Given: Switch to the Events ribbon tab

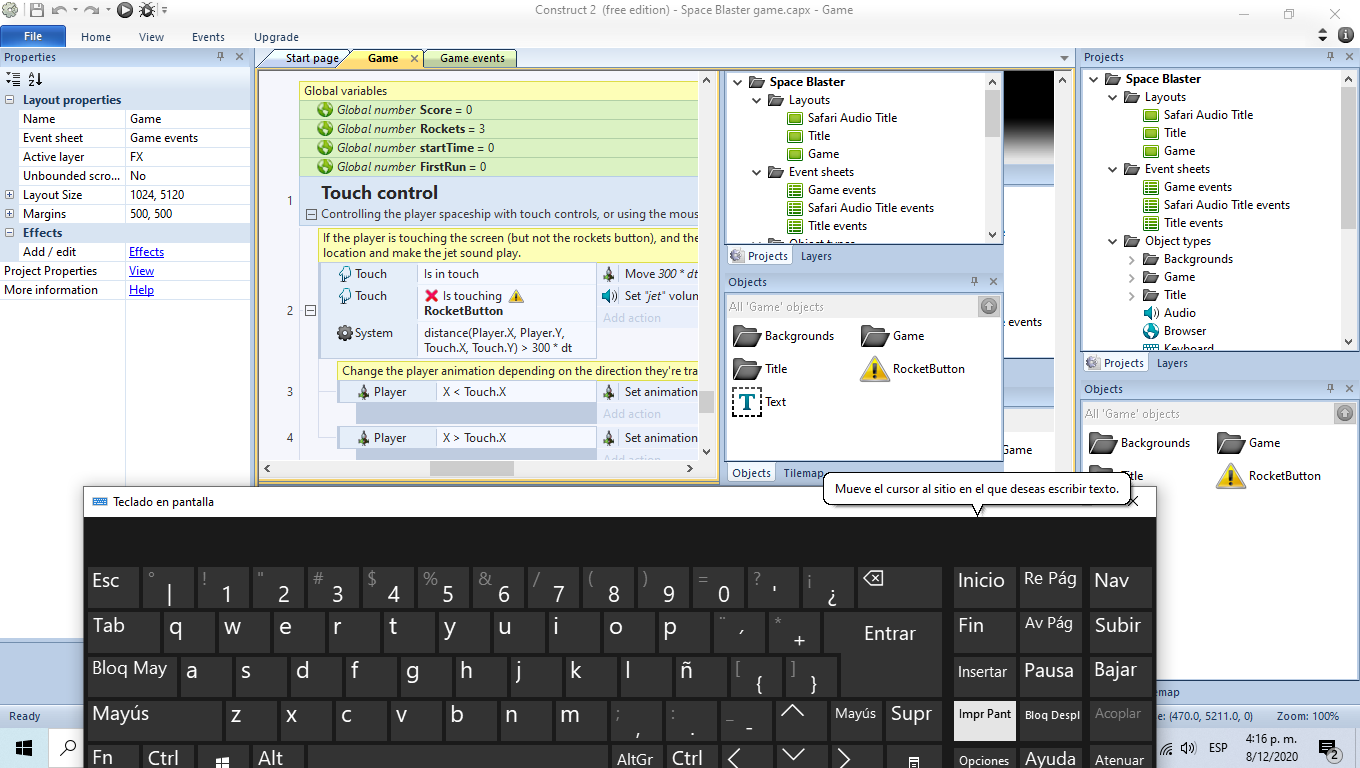Looking at the screenshot, I should (208, 37).
